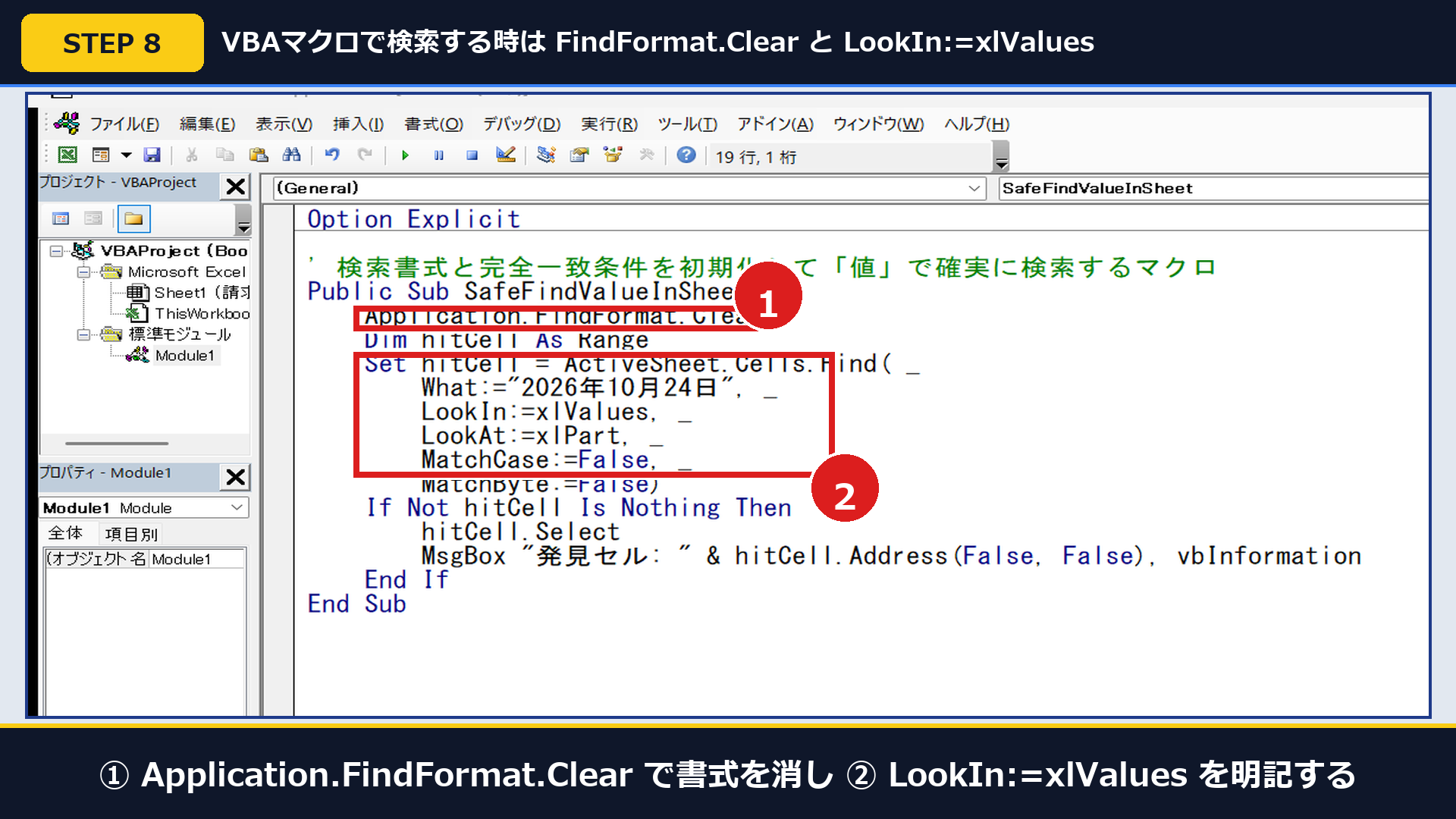Select Module1 in the project tree

tap(185, 356)
